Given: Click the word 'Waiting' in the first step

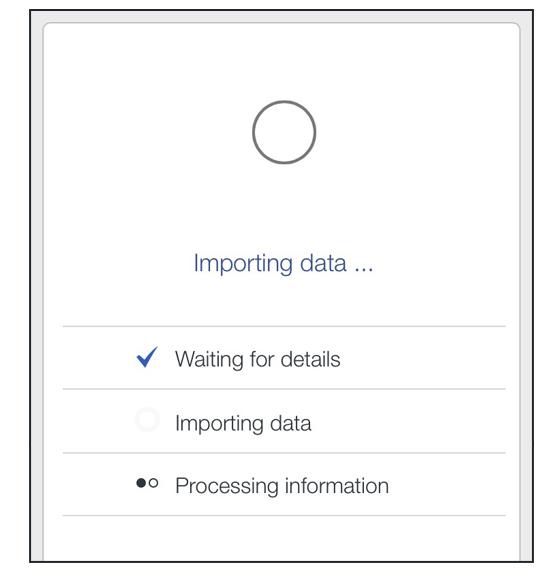Looking at the screenshot, I should click(209, 359).
